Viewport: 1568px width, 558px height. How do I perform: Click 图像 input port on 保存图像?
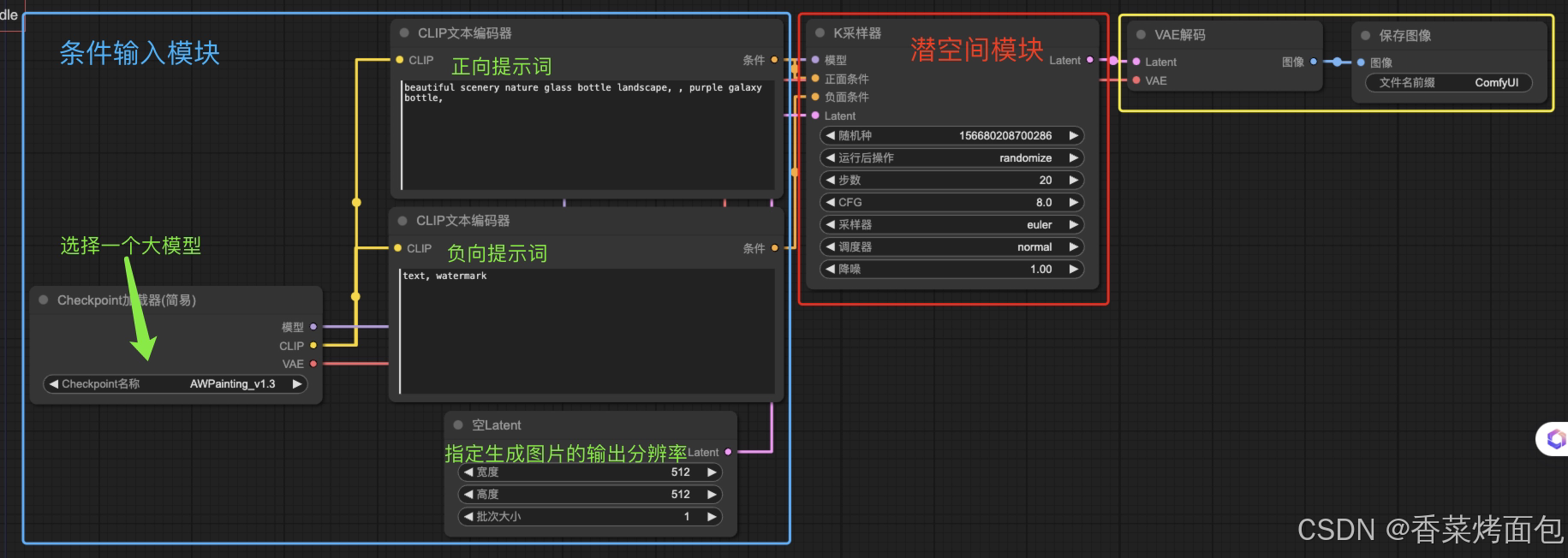click(1361, 62)
